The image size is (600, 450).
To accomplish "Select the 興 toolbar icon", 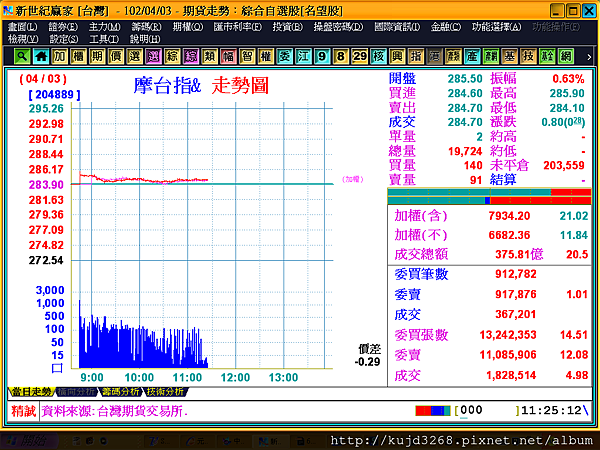I will [x=397, y=57].
